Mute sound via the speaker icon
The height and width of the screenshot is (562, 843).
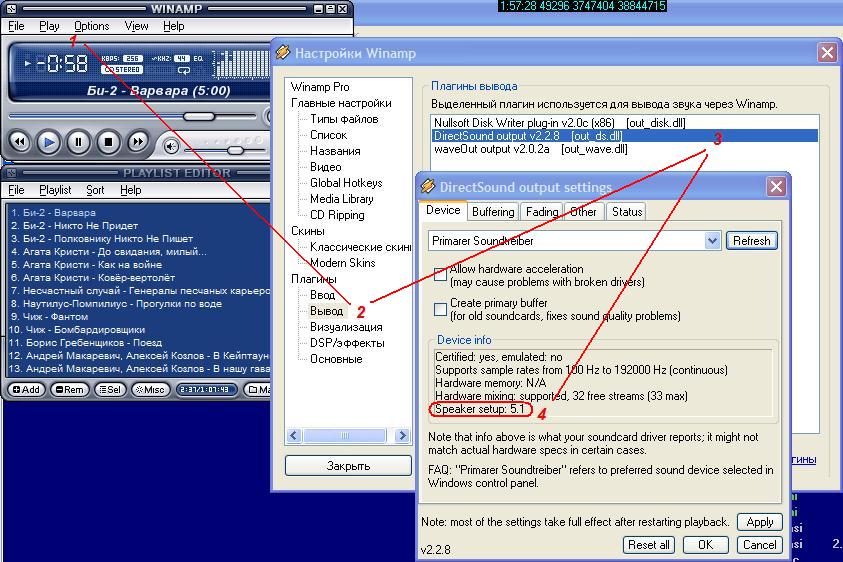coord(171,146)
